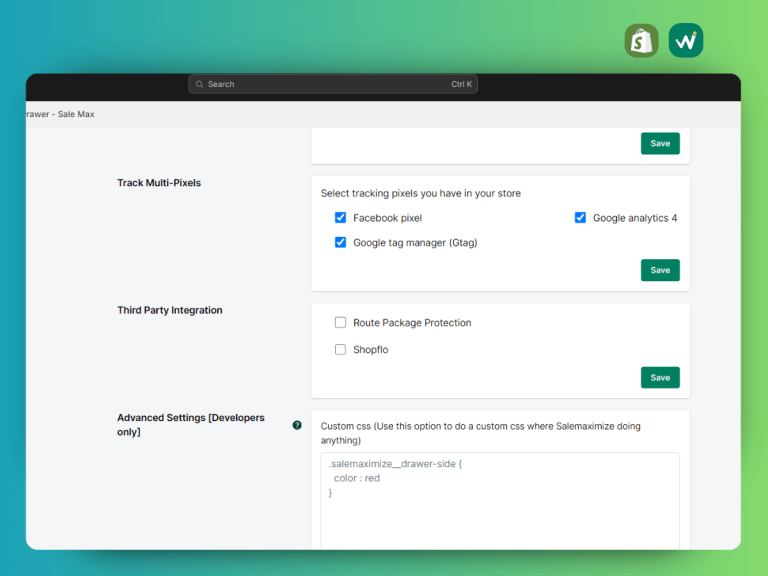This screenshot has width=768, height=576.
Task: Click the topmost Save button
Action: click(660, 144)
